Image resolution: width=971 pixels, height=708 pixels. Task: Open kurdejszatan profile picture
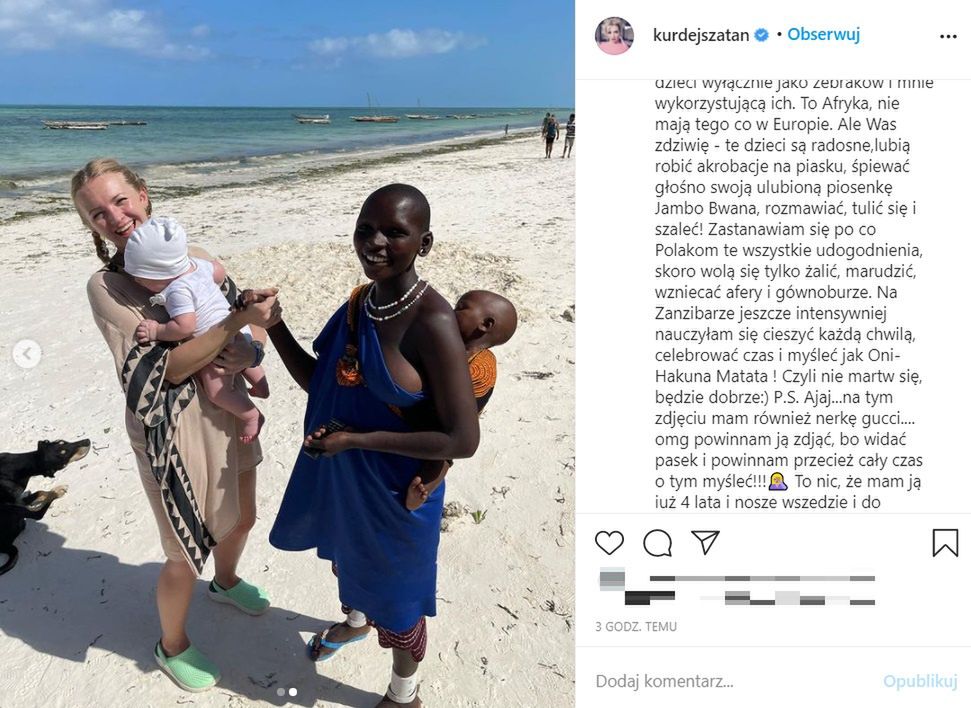tap(614, 35)
